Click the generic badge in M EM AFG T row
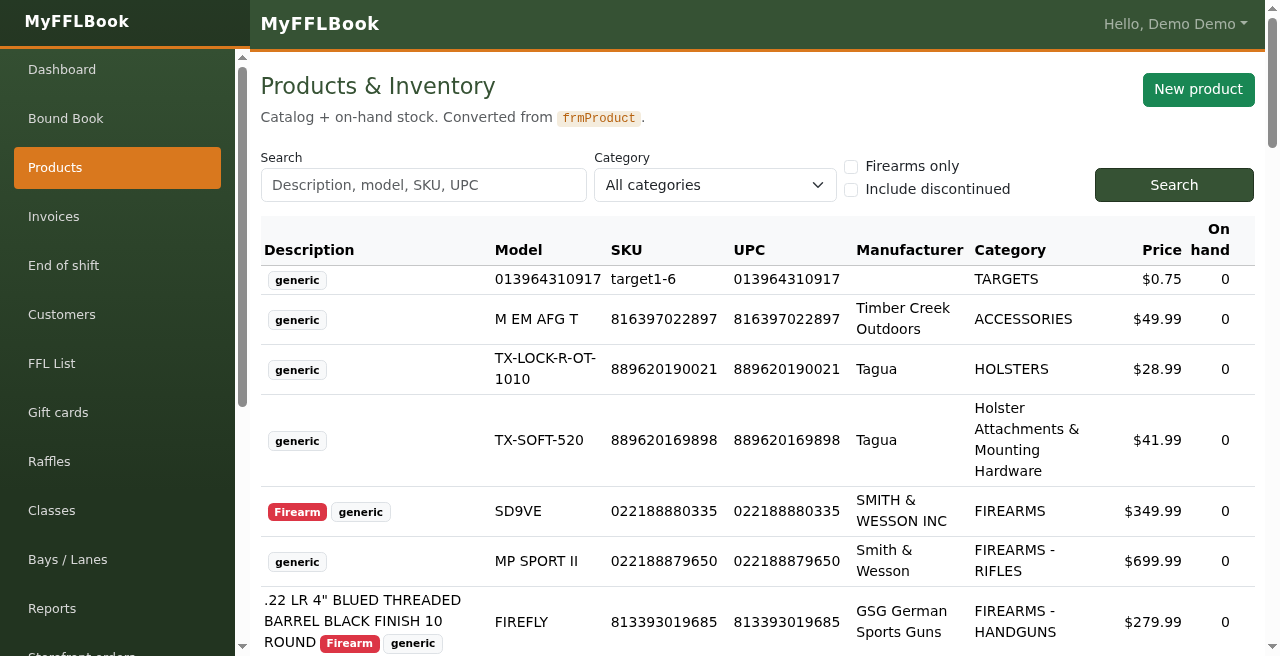Viewport: 1280px width, 656px height. (x=297, y=321)
